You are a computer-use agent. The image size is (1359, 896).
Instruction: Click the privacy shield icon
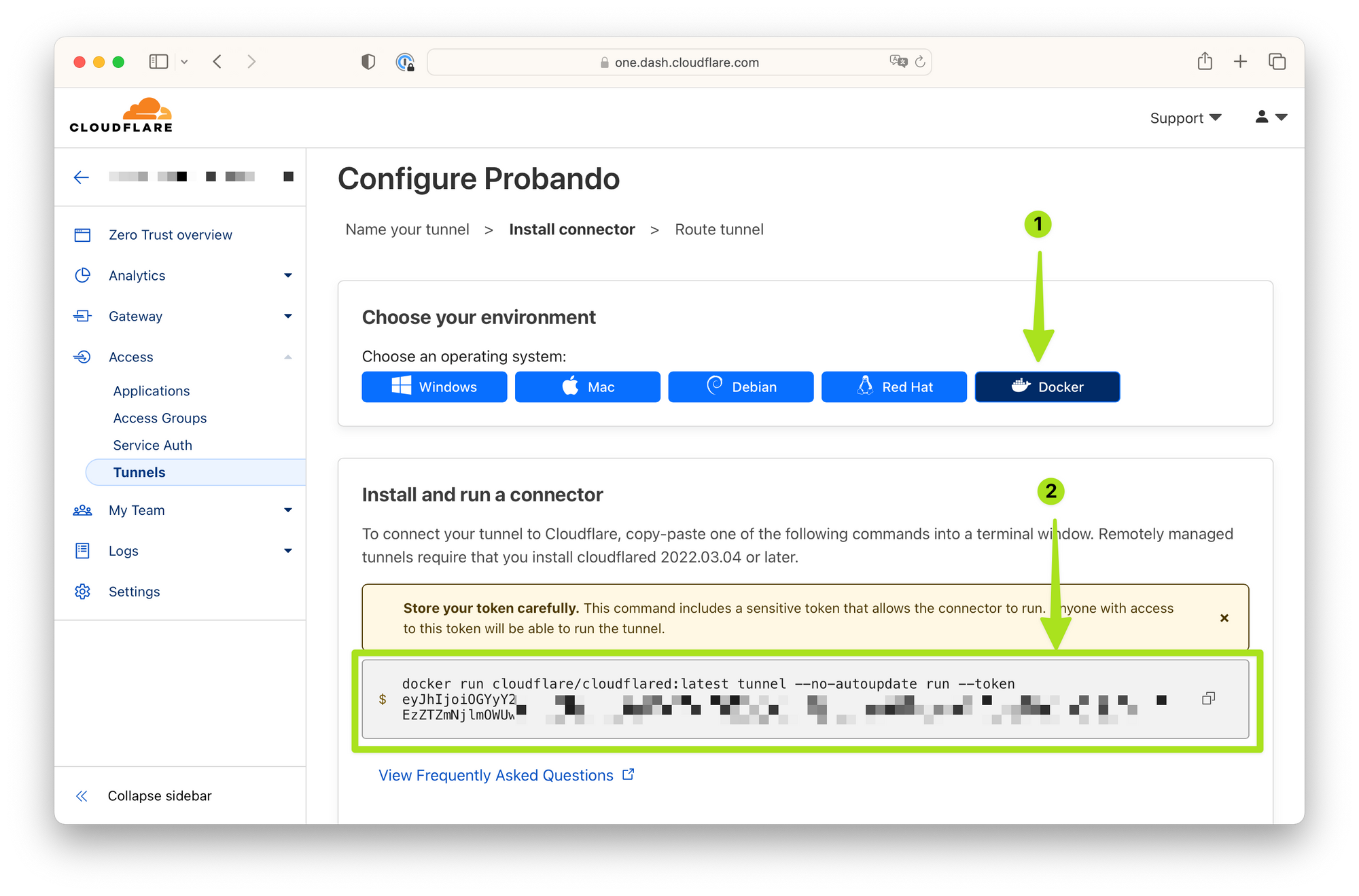(x=368, y=62)
